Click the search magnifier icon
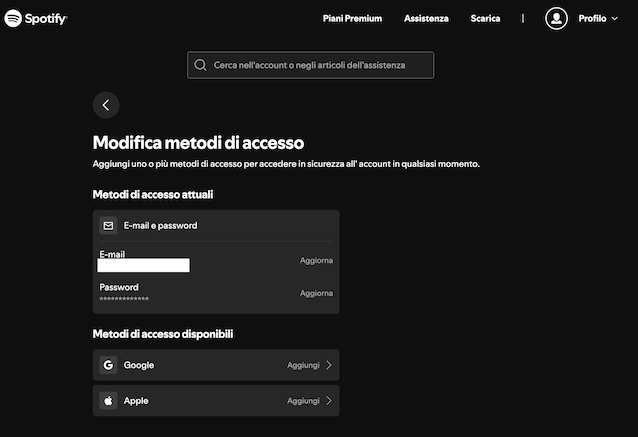This screenshot has width=638, height=437. tap(200, 65)
